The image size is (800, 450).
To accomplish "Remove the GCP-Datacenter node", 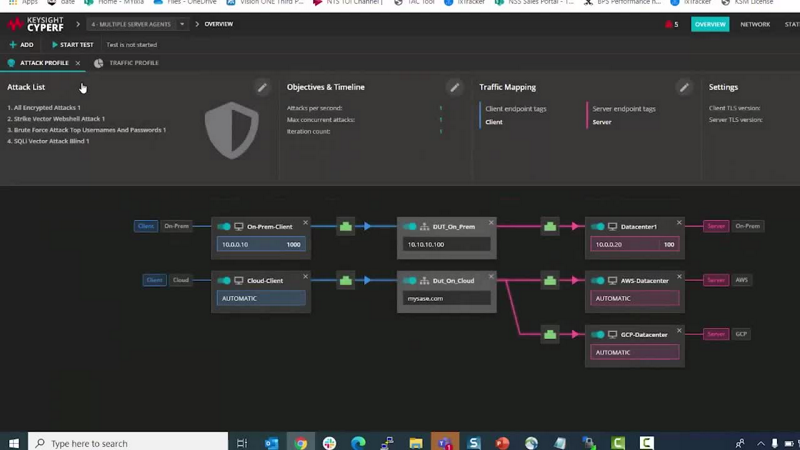I will click(679, 331).
